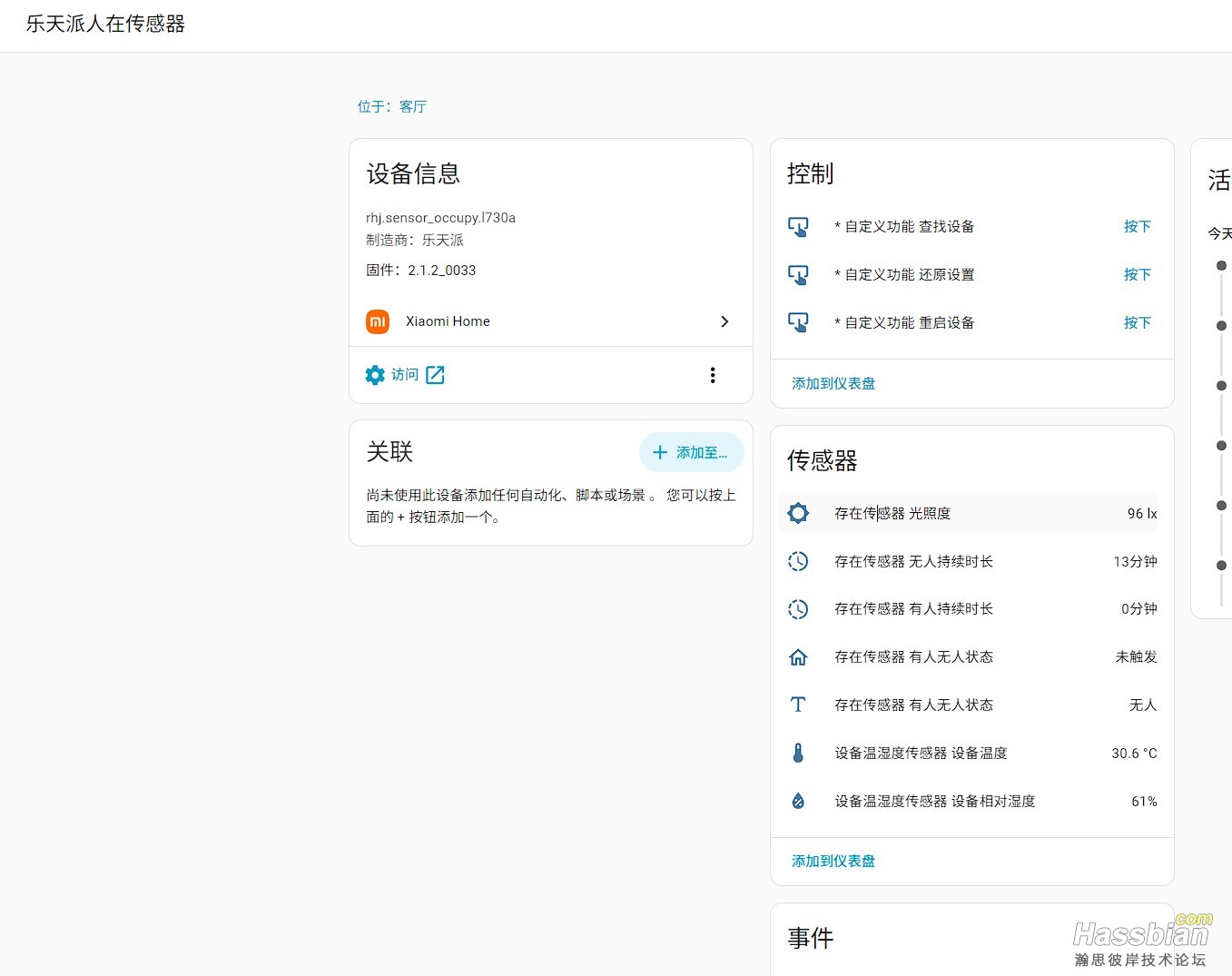
Task: Click the 添加至… button in 关联 card
Action: point(692,452)
